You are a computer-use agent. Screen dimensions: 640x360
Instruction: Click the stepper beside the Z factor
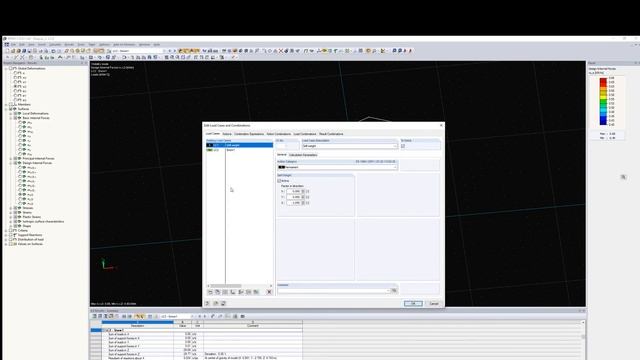[303, 202]
